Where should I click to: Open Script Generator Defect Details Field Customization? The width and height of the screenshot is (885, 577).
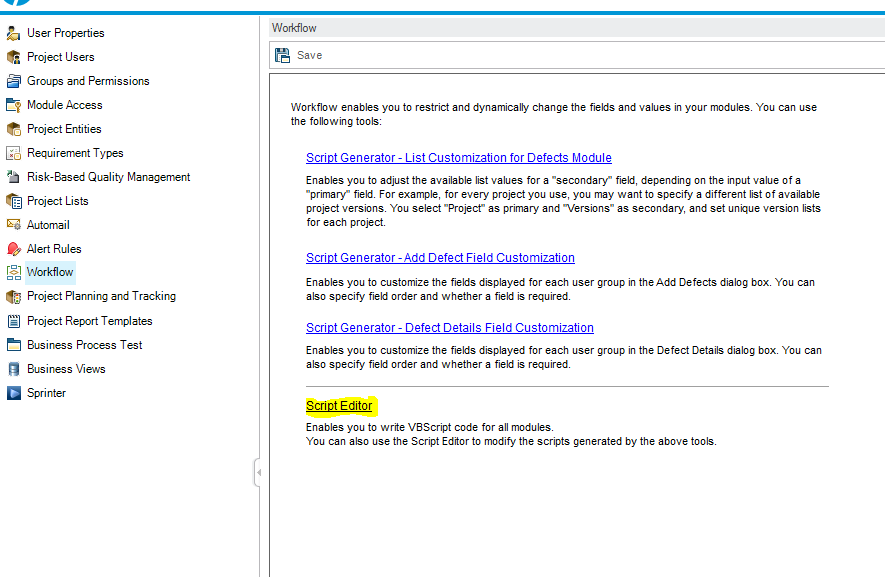click(450, 328)
